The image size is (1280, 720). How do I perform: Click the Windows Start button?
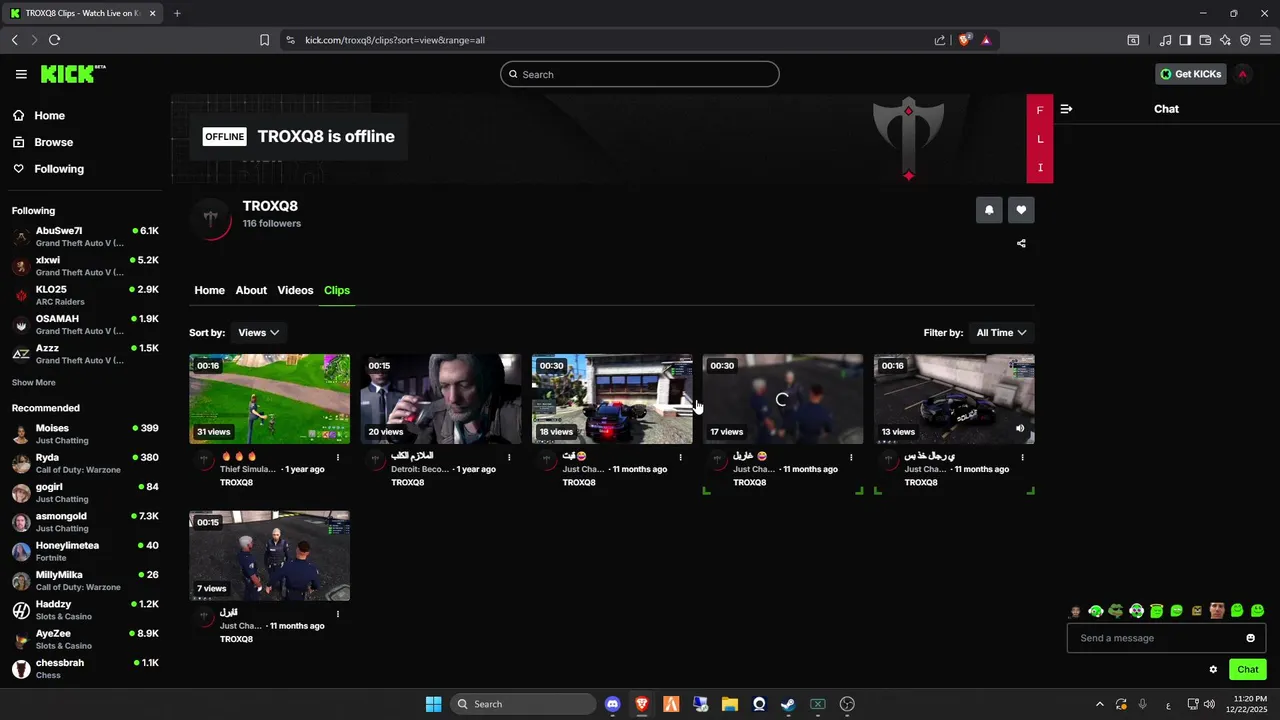433,704
